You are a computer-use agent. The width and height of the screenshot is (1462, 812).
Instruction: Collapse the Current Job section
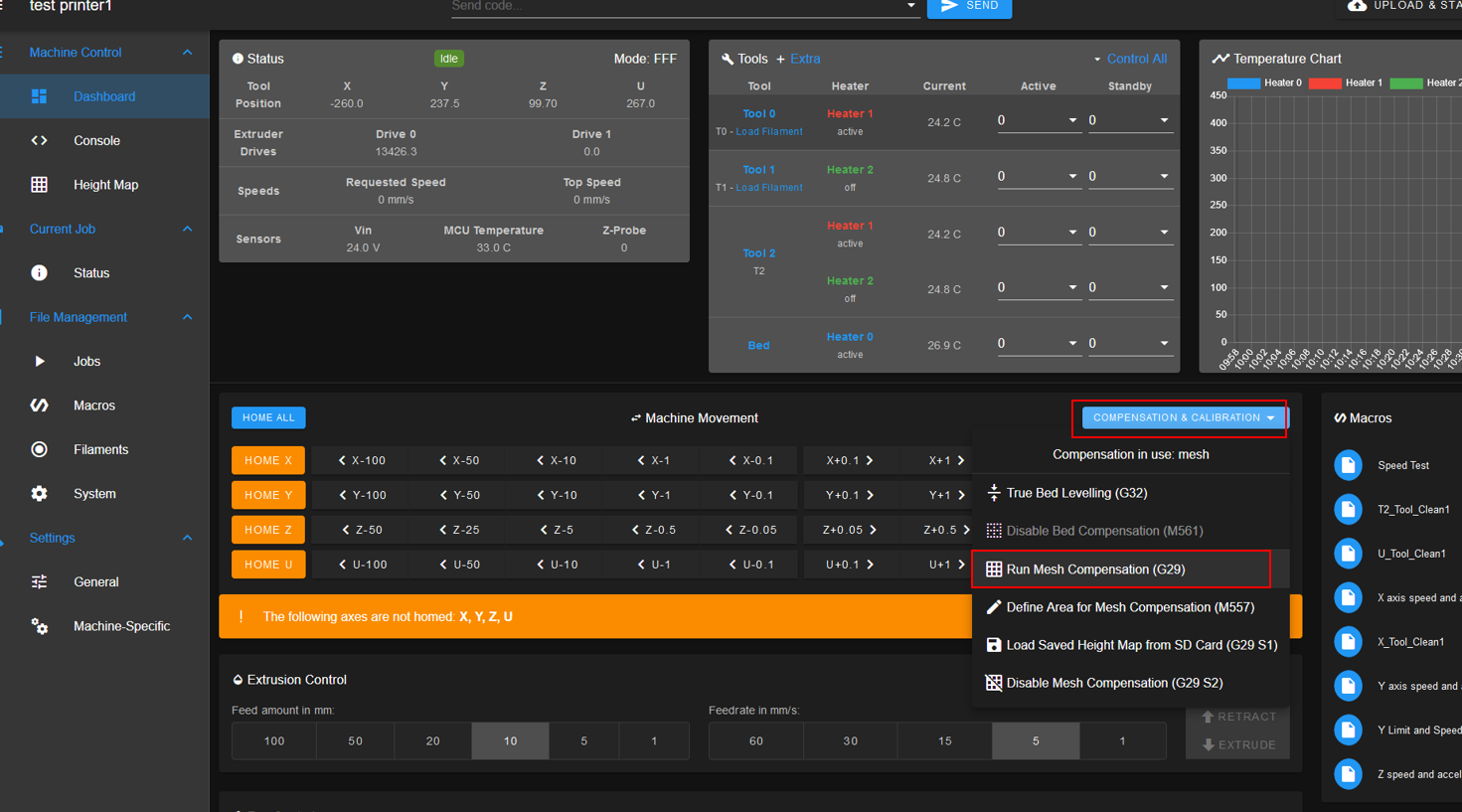click(x=187, y=229)
